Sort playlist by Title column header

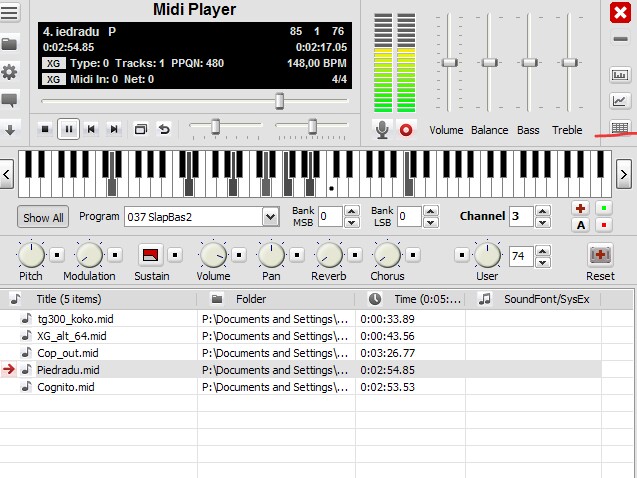click(99, 299)
